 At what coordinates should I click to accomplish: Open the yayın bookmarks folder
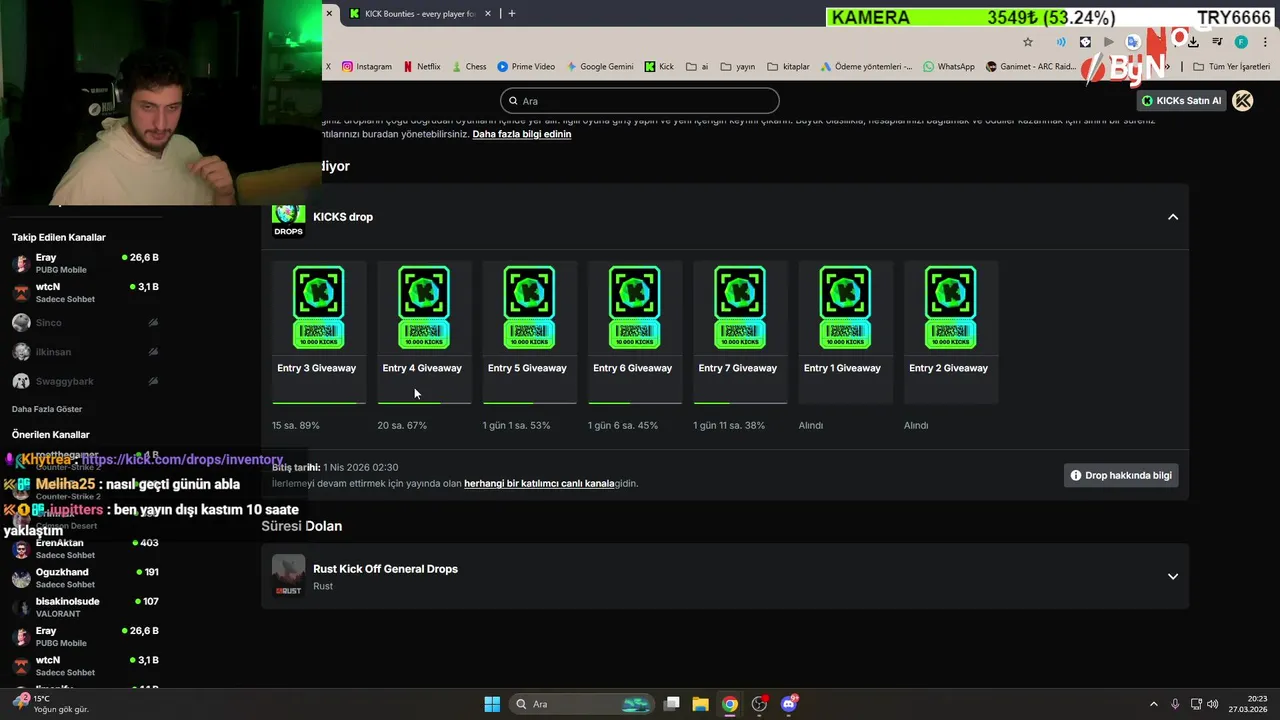pos(738,67)
